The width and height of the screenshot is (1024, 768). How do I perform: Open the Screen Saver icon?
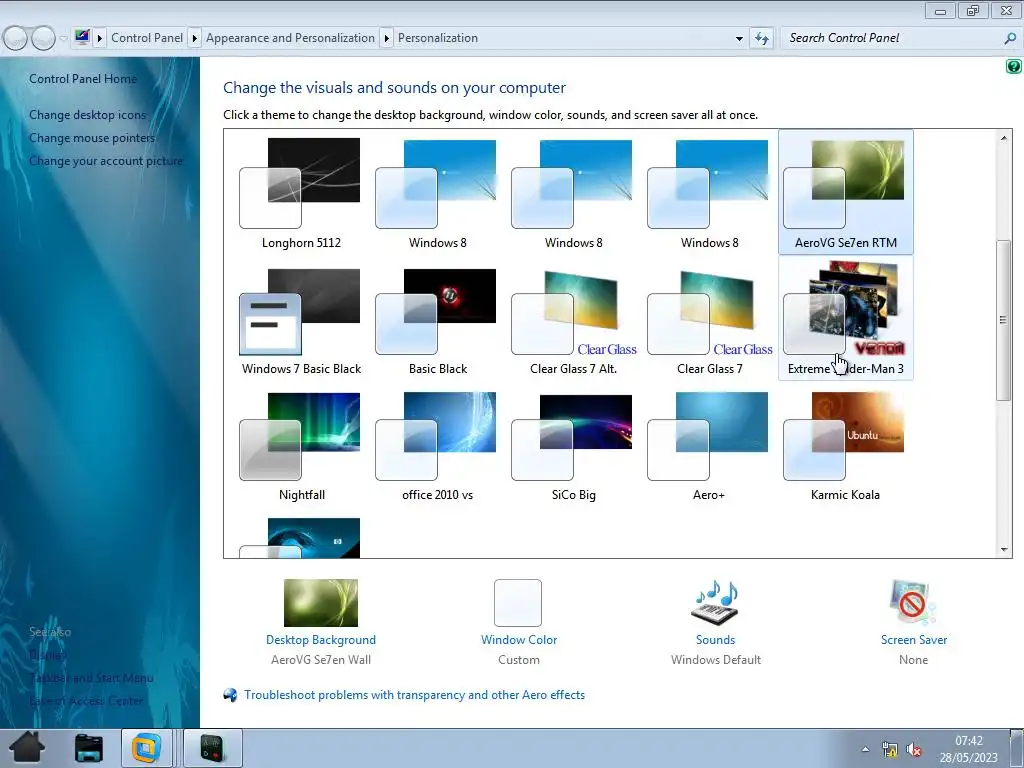point(913,602)
